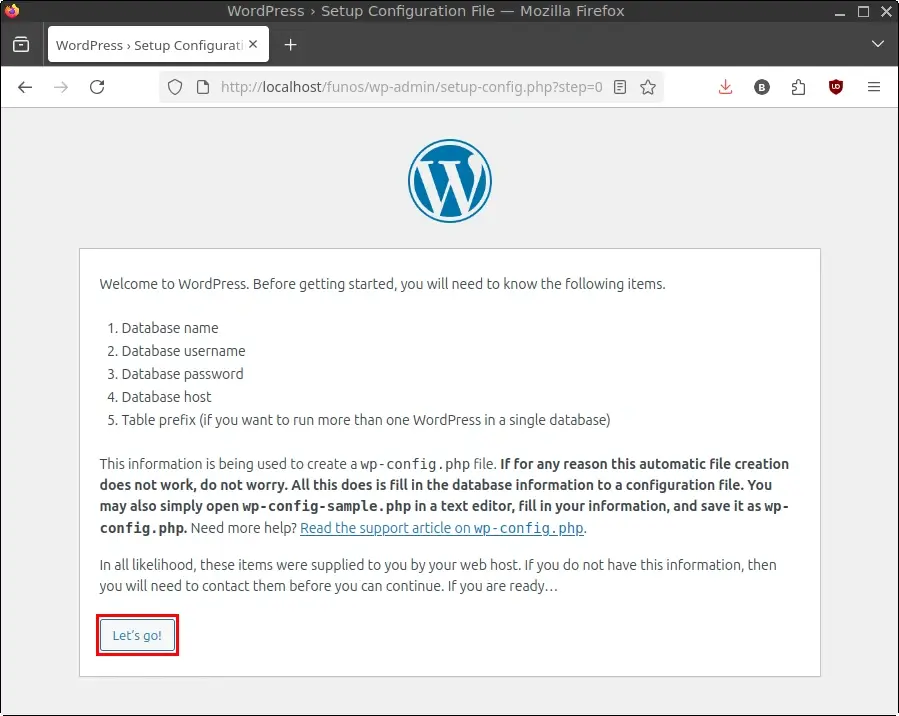Click the B extension icon
The width and height of the screenshot is (899, 716).
761,87
